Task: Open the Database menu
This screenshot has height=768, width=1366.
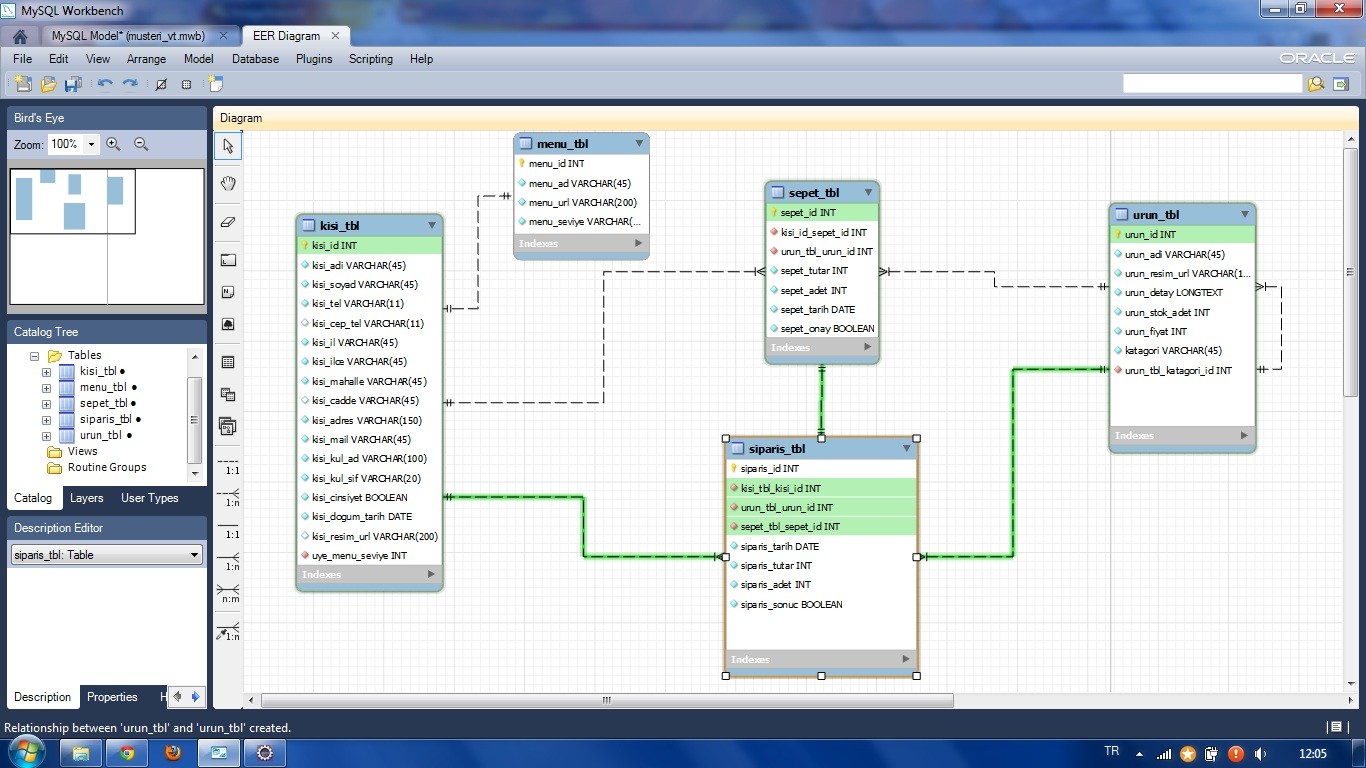Action: (255, 59)
